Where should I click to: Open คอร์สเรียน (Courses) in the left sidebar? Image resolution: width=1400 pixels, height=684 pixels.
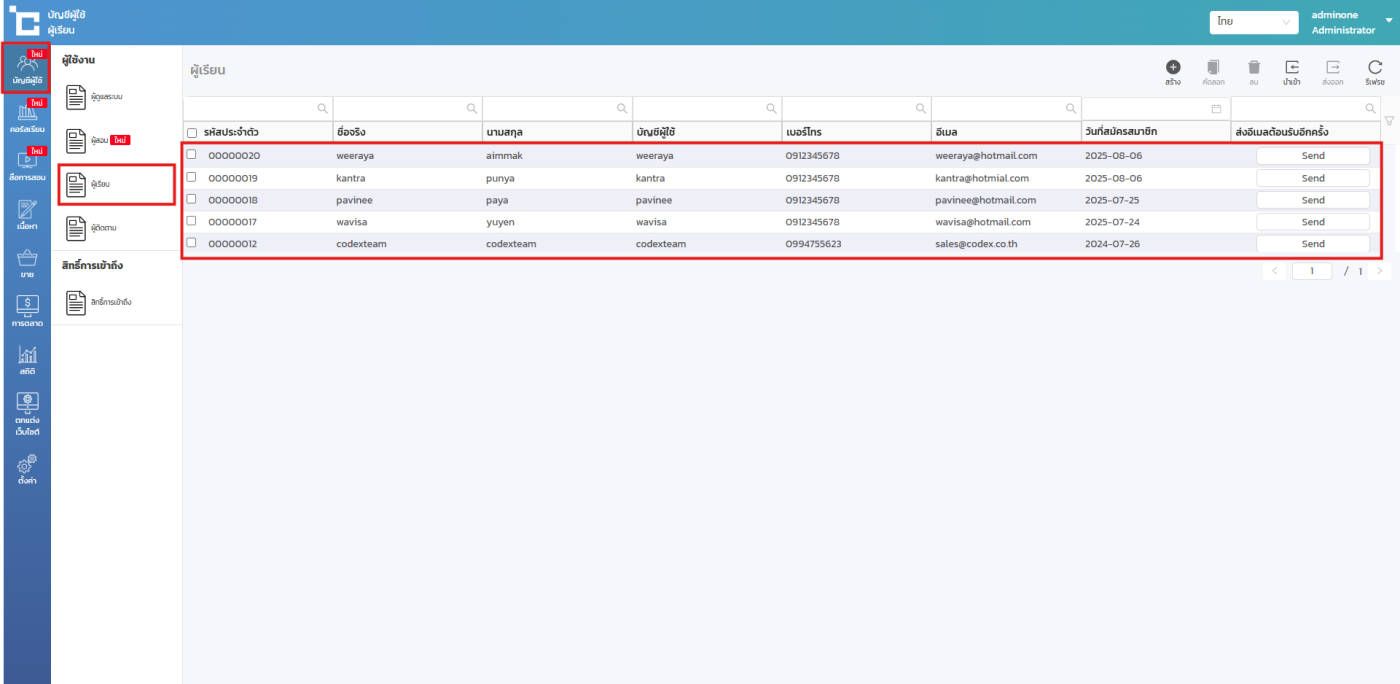point(26,118)
